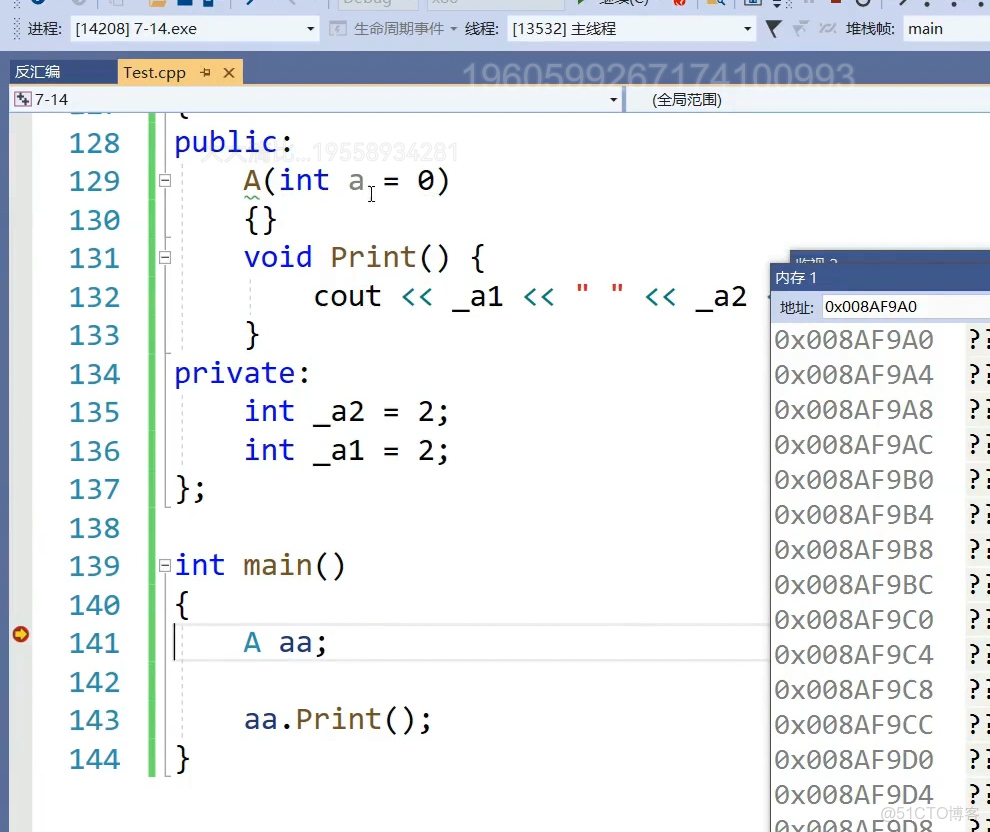Expand the 7-14 project scope dropdown
This screenshot has height=832, width=990.
pyautogui.click(x=613, y=100)
